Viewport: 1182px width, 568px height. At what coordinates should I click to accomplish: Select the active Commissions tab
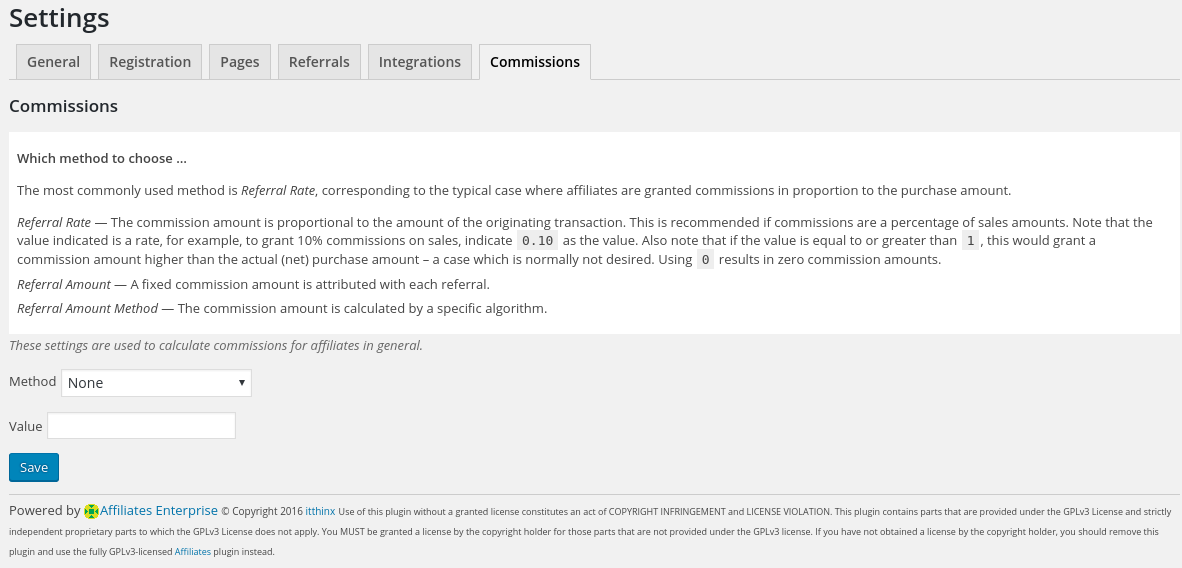click(x=534, y=62)
